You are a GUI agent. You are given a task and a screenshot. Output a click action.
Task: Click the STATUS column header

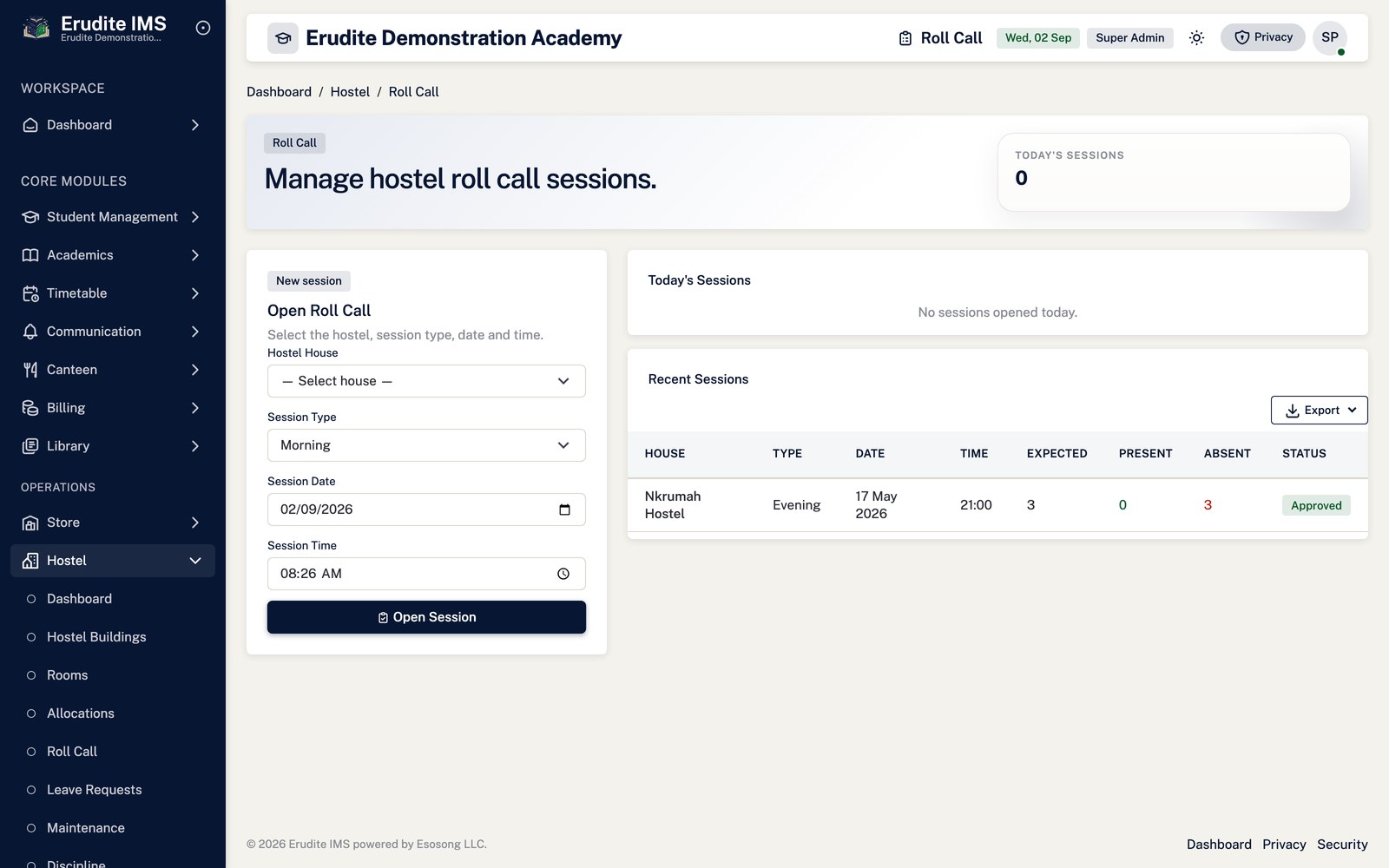(1304, 454)
